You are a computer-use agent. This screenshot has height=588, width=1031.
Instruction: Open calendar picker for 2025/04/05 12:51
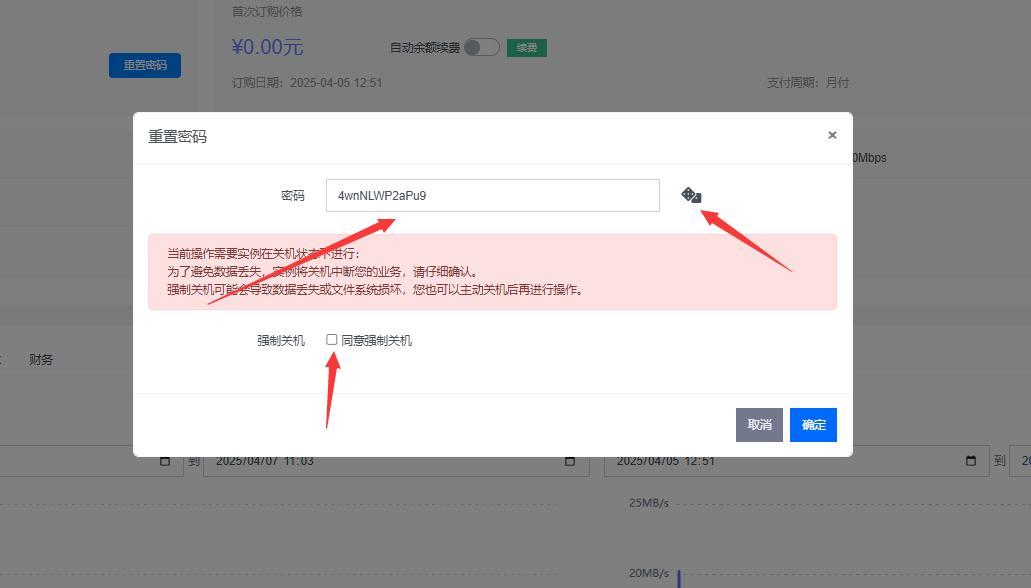(x=971, y=460)
